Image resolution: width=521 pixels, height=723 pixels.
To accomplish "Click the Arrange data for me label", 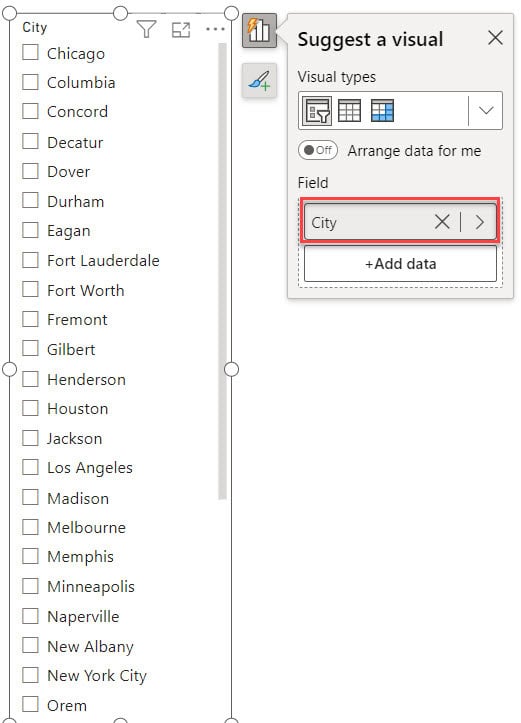I will (x=414, y=151).
